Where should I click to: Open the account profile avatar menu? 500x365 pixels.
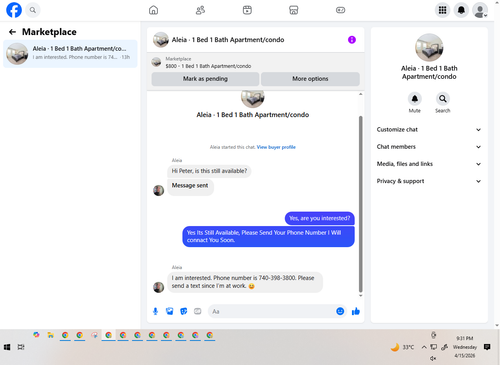480,10
